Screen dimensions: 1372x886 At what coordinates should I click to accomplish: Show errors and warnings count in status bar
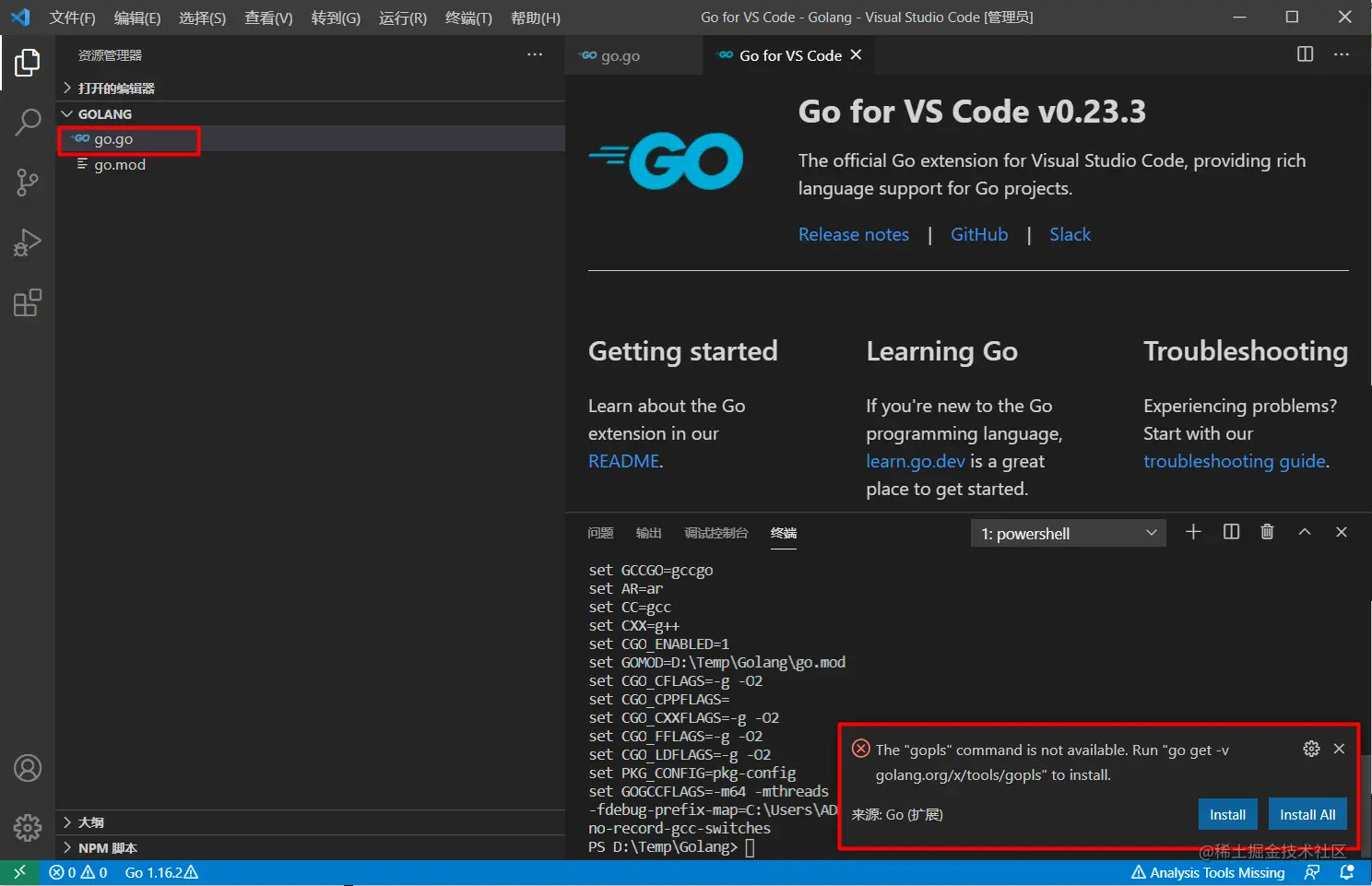[x=78, y=872]
